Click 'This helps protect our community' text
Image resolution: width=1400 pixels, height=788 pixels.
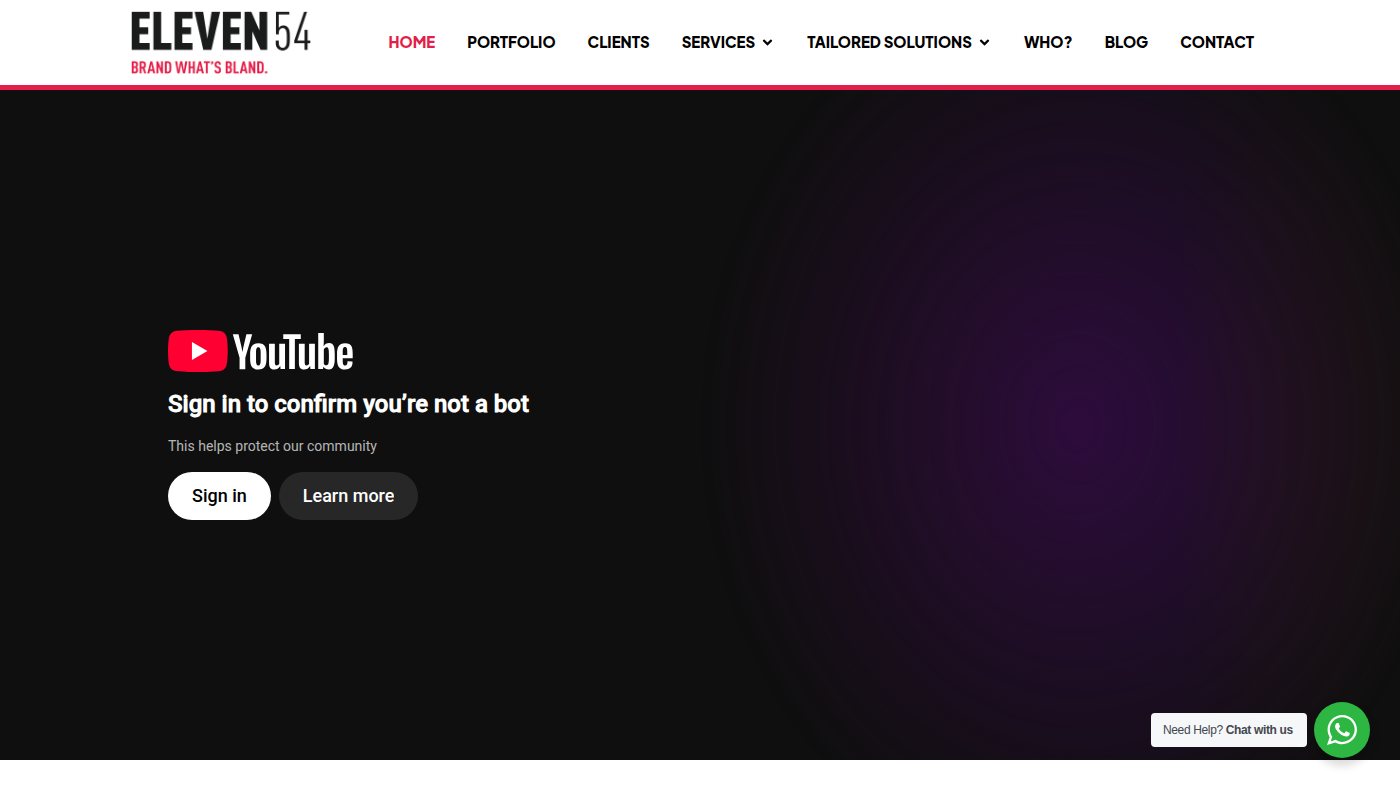click(272, 446)
